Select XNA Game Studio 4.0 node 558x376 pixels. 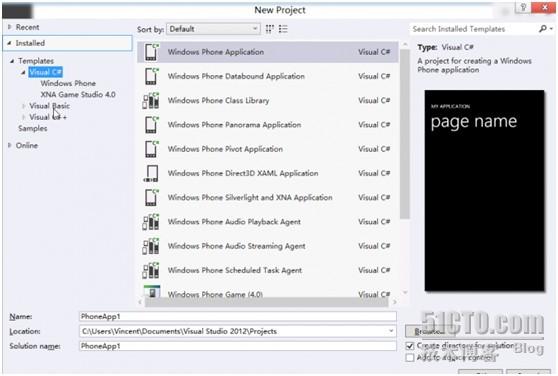pos(78,95)
